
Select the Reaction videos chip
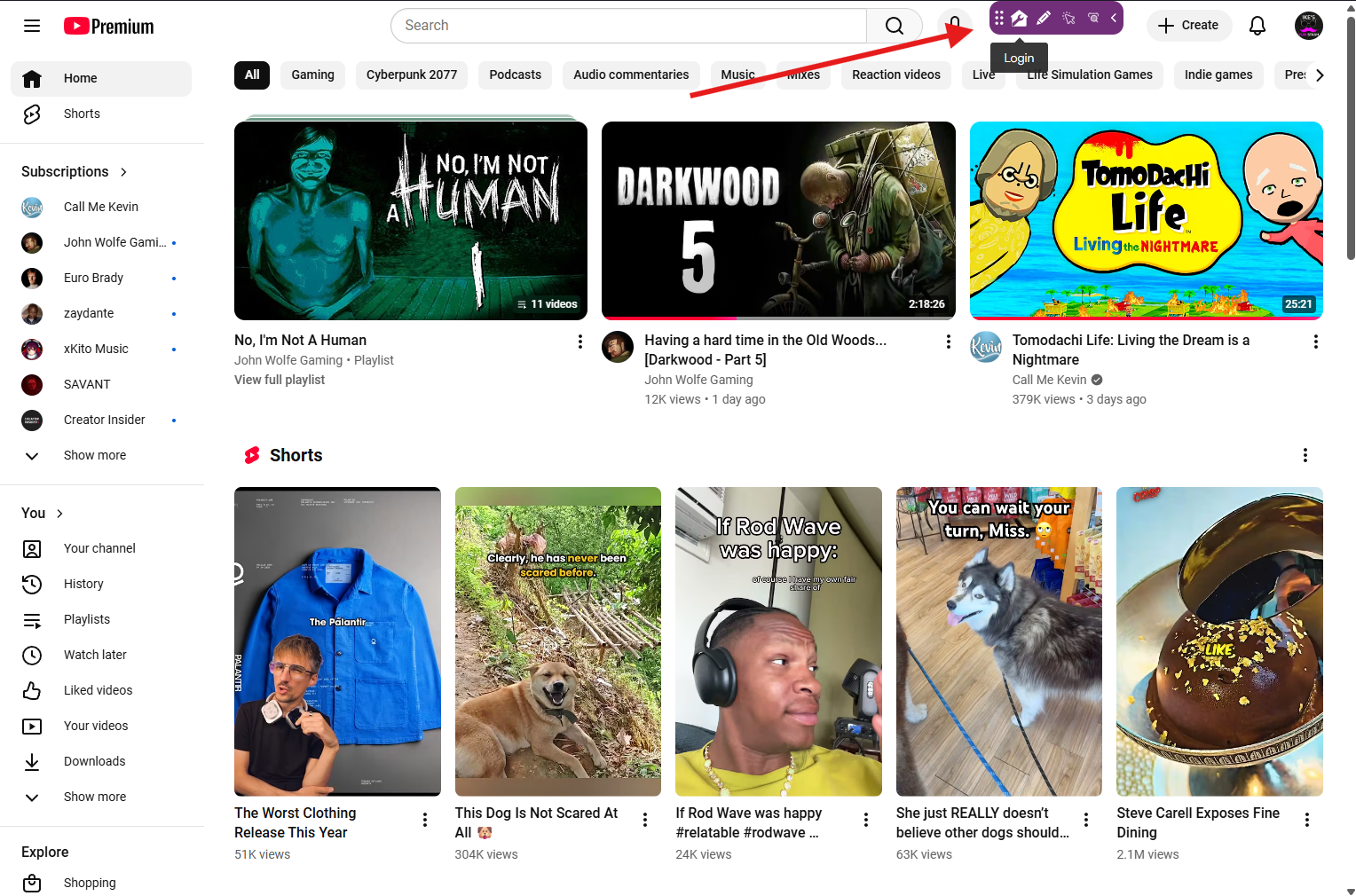click(896, 75)
